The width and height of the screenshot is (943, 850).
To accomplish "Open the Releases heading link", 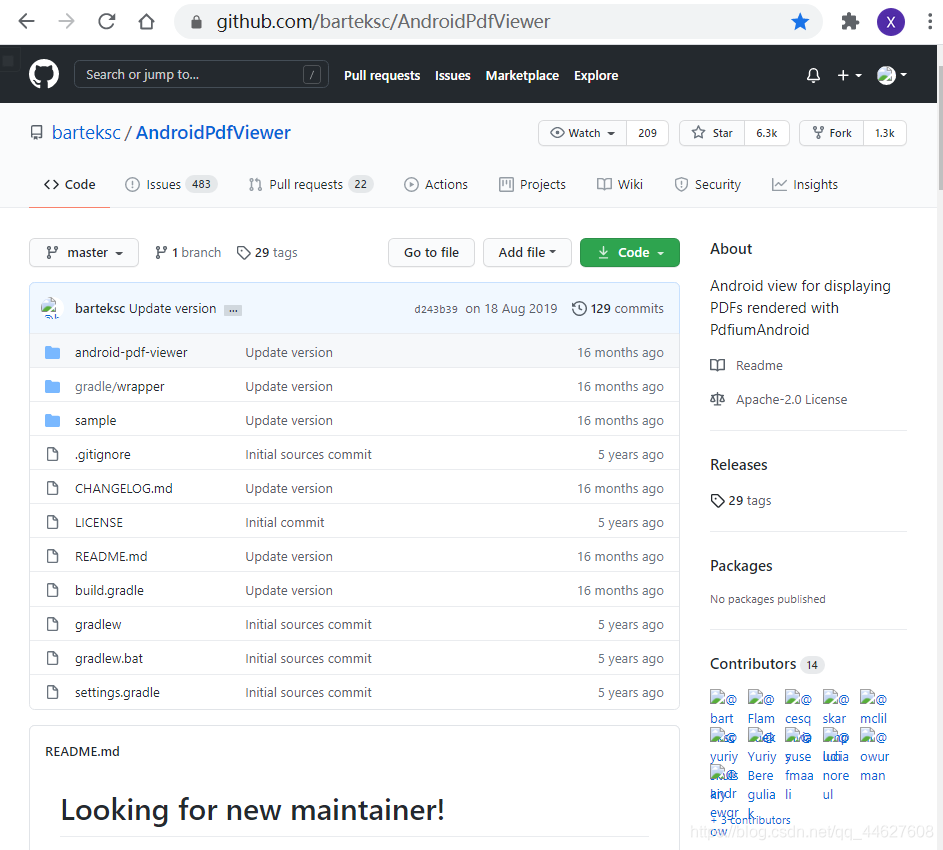I will tap(739, 465).
